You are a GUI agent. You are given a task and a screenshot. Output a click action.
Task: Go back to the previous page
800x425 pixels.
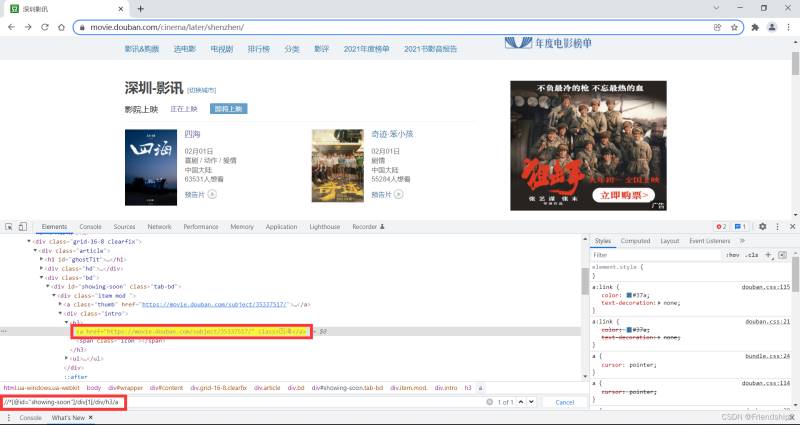pos(12,27)
